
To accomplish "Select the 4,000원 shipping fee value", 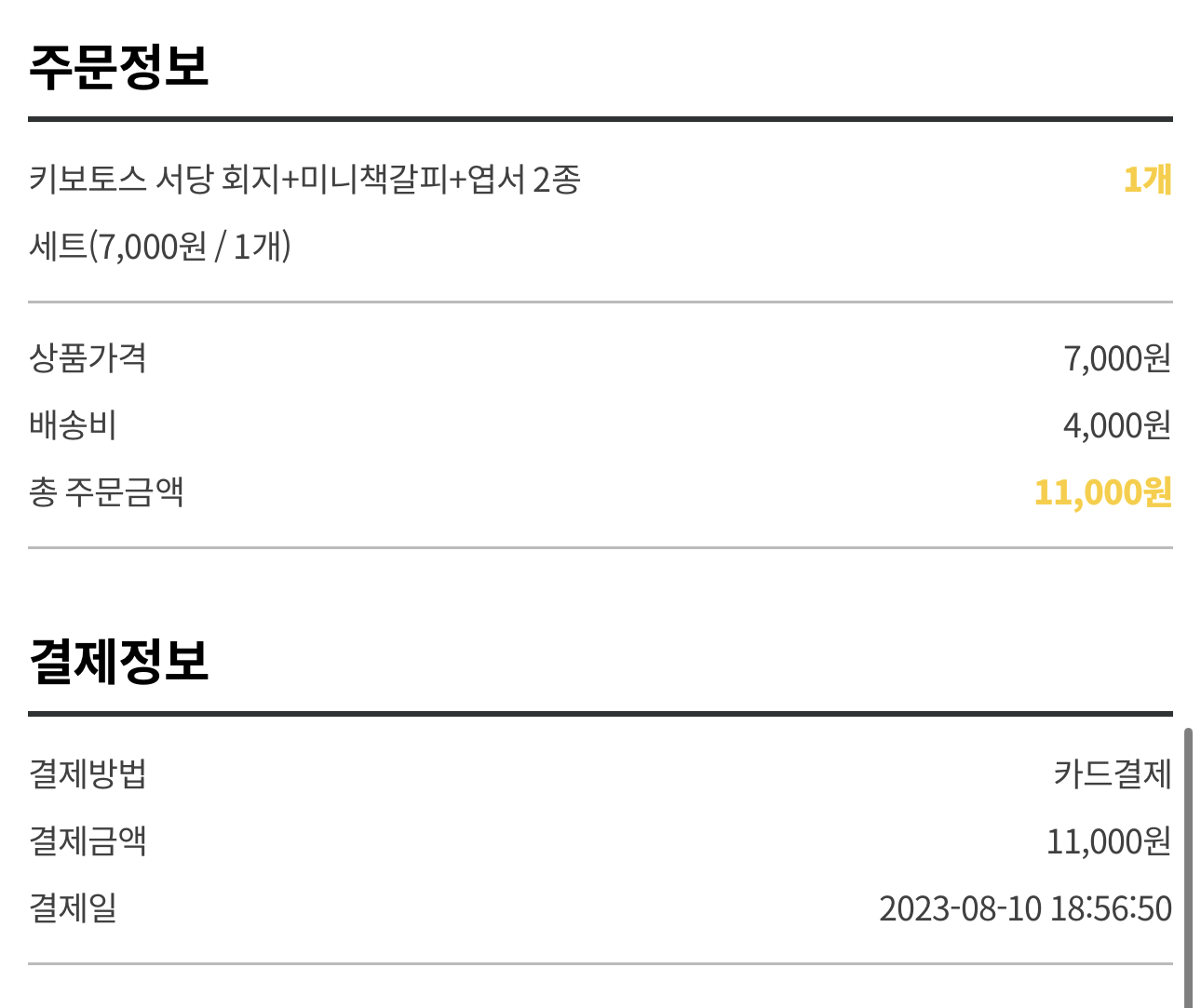I will point(1116,425).
